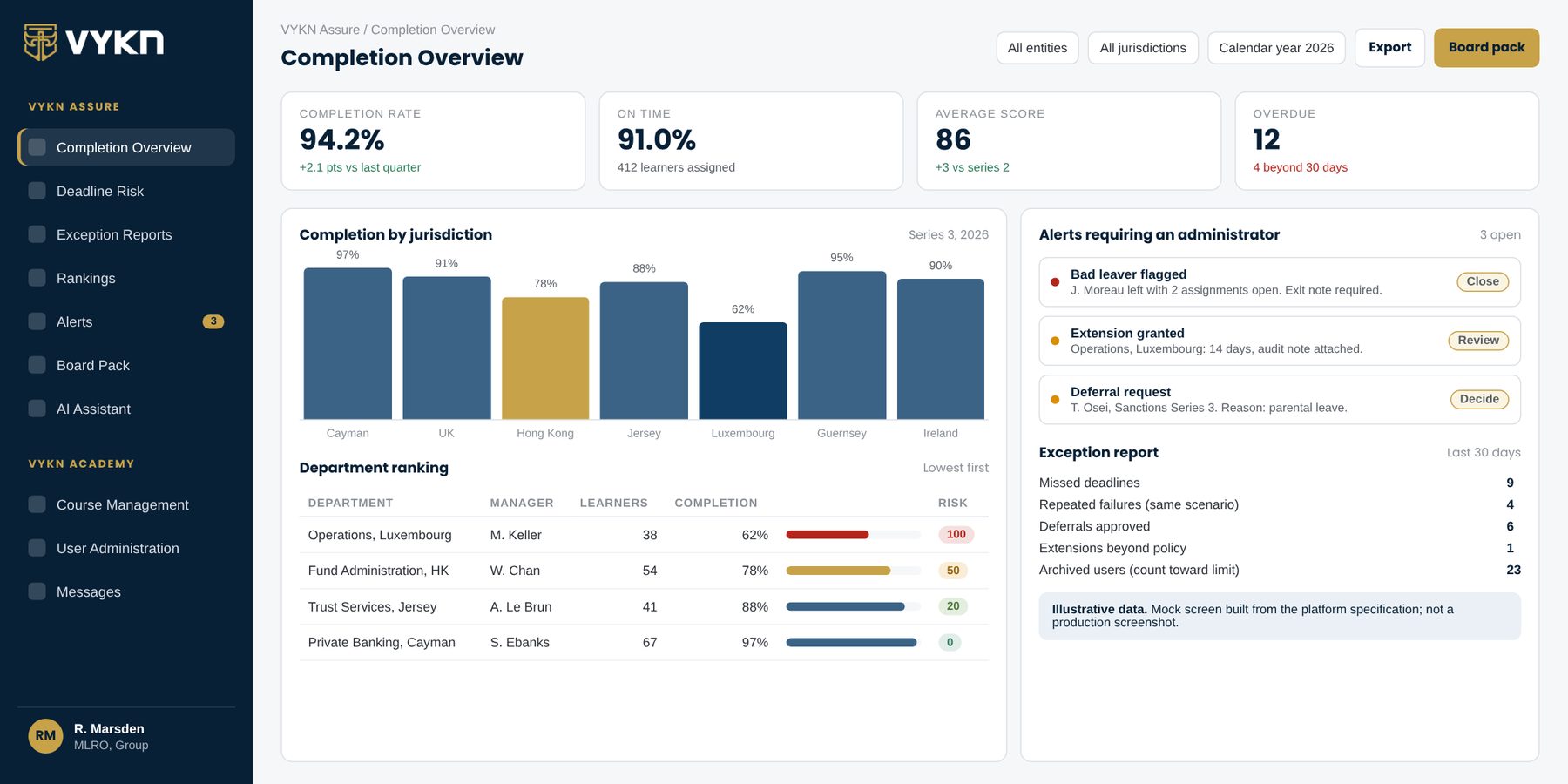Image resolution: width=1568 pixels, height=784 pixels.
Task: Click the risk score 100 badge
Action: click(956, 535)
